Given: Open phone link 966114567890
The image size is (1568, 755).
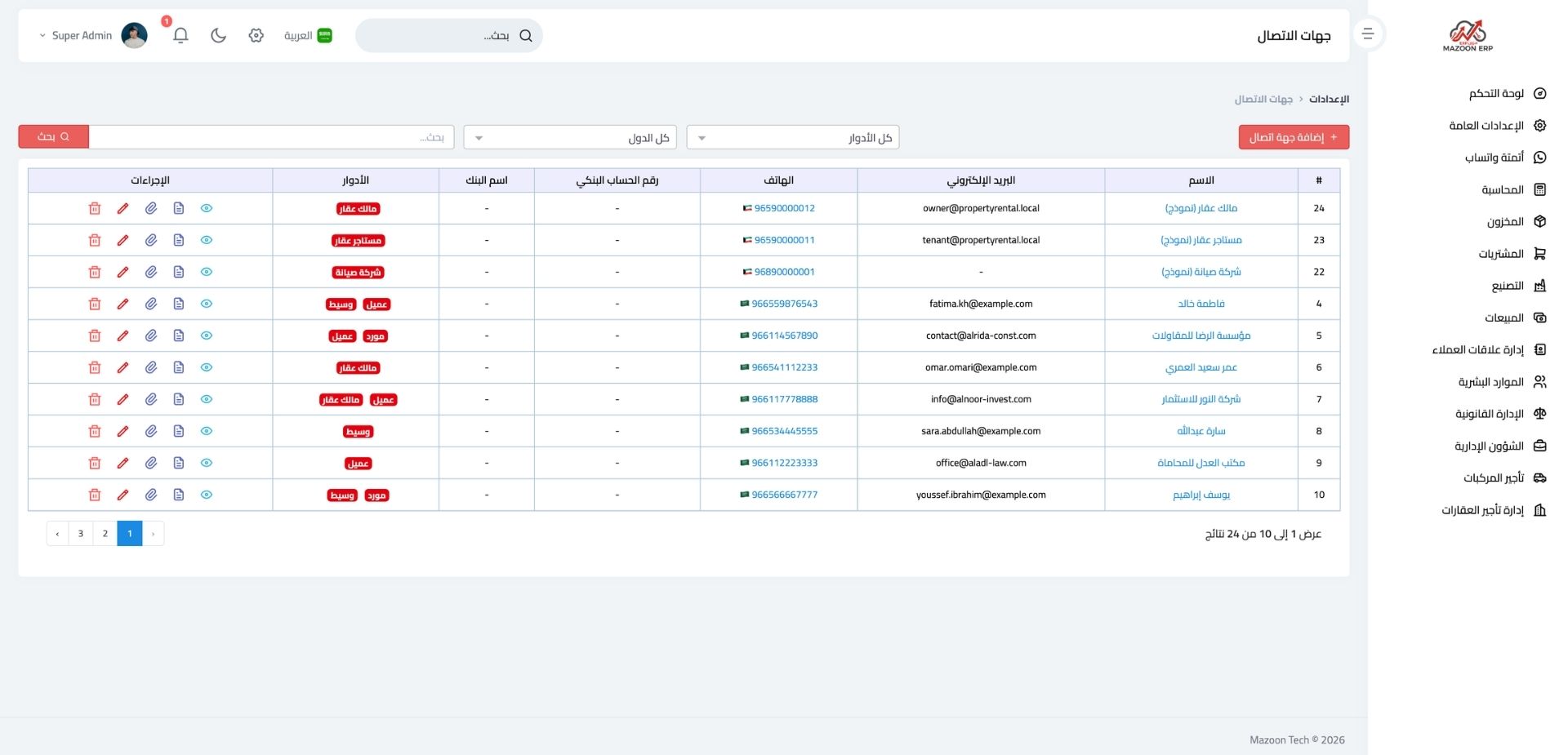Looking at the screenshot, I should (784, 335).
